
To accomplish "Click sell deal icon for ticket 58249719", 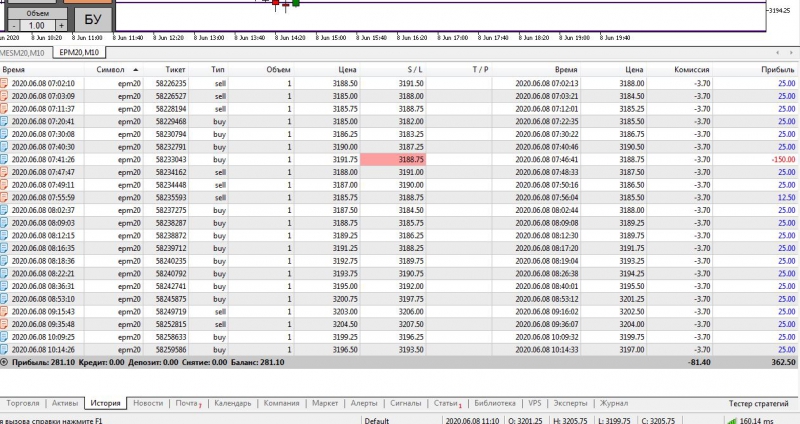I will [4, 312].
